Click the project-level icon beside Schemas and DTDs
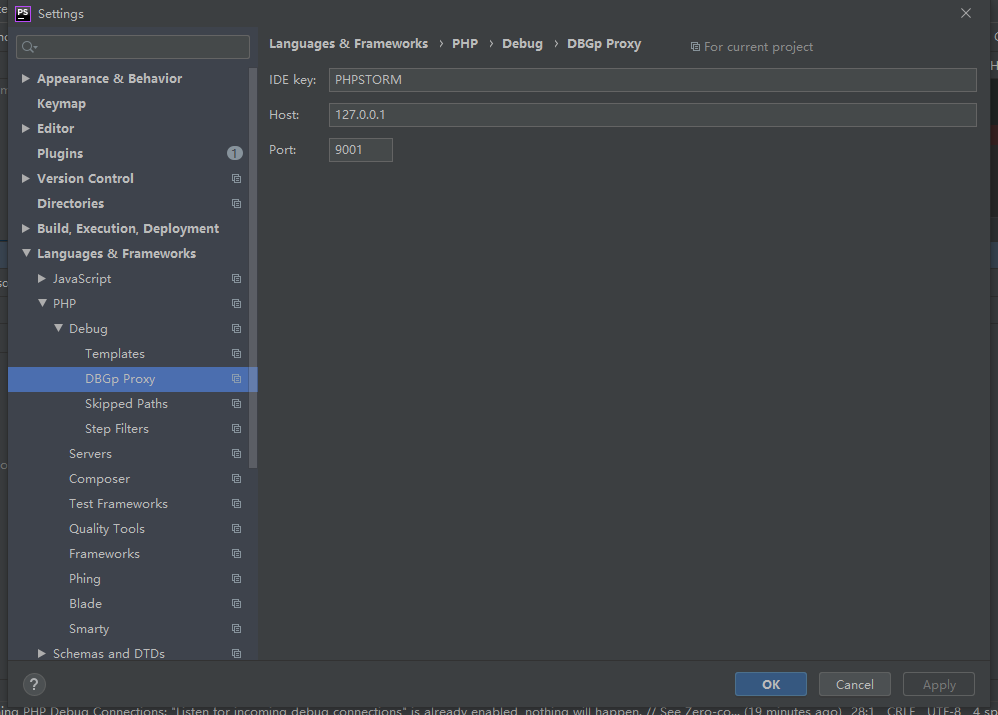The image size is (998, 715). 236,654
